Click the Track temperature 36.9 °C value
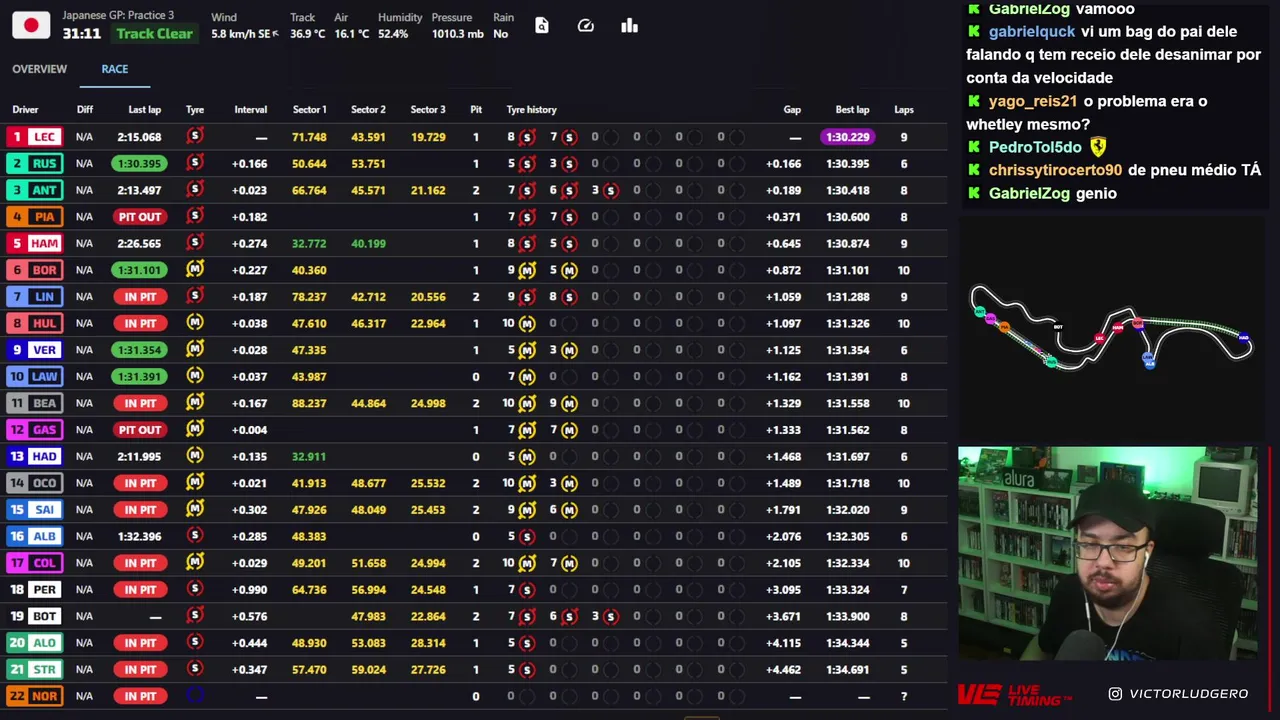Image resolution: width=1280 pixels, height=720 pixels. click(307, 34)
